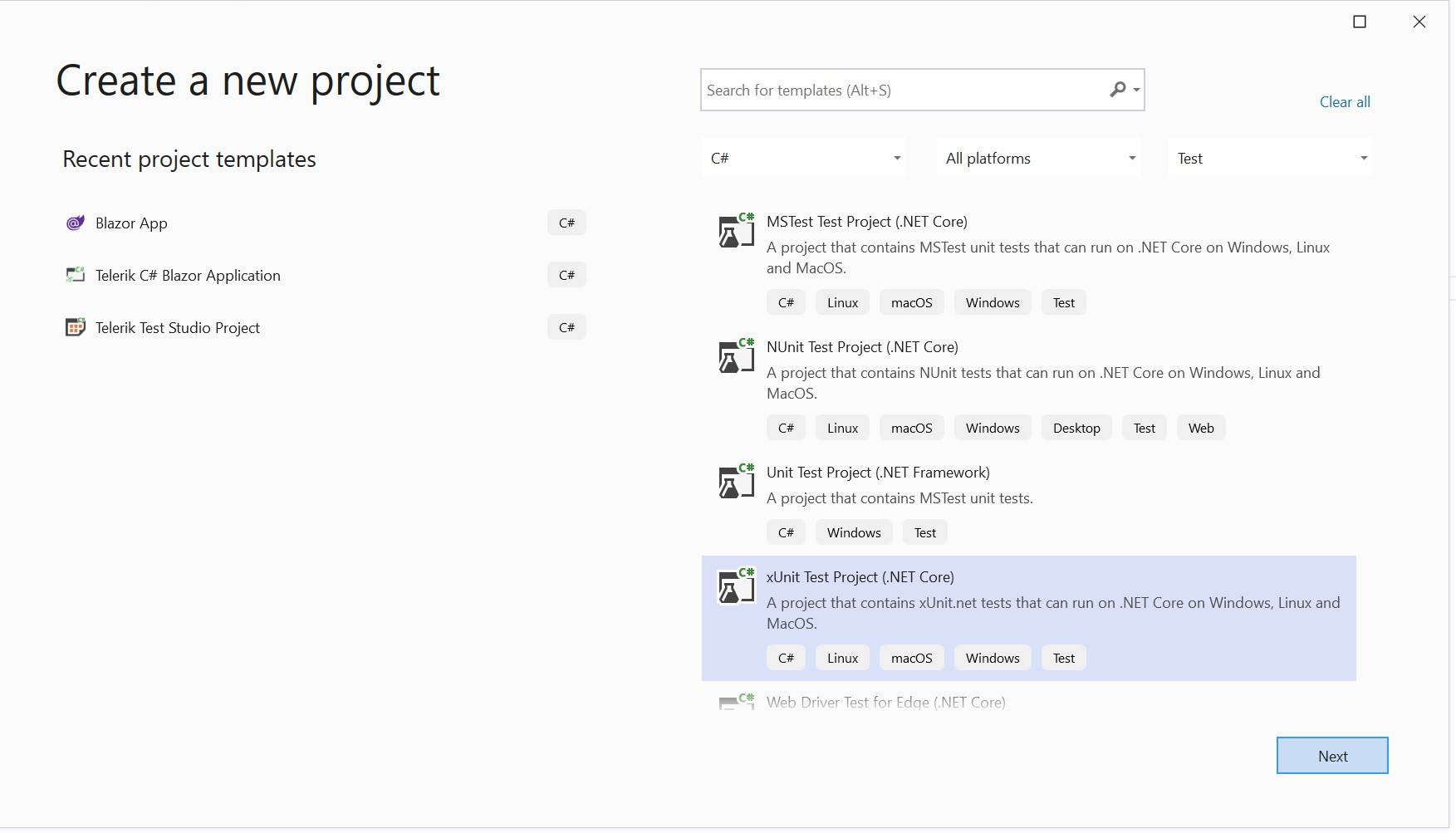
Task: Click the C# tag under Unit Test Project
Action: 786,532
